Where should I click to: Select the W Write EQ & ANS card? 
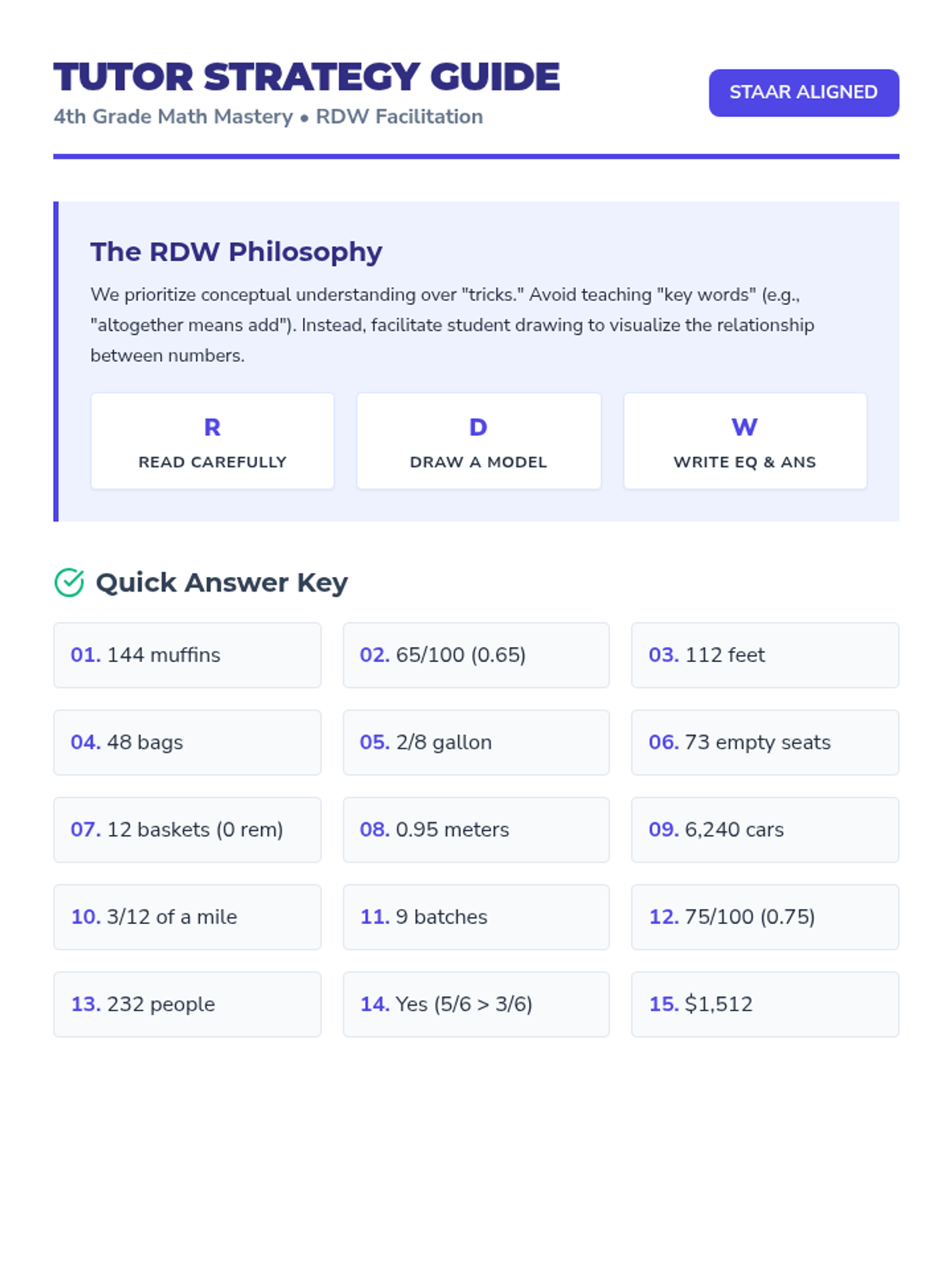pos(744,441)
